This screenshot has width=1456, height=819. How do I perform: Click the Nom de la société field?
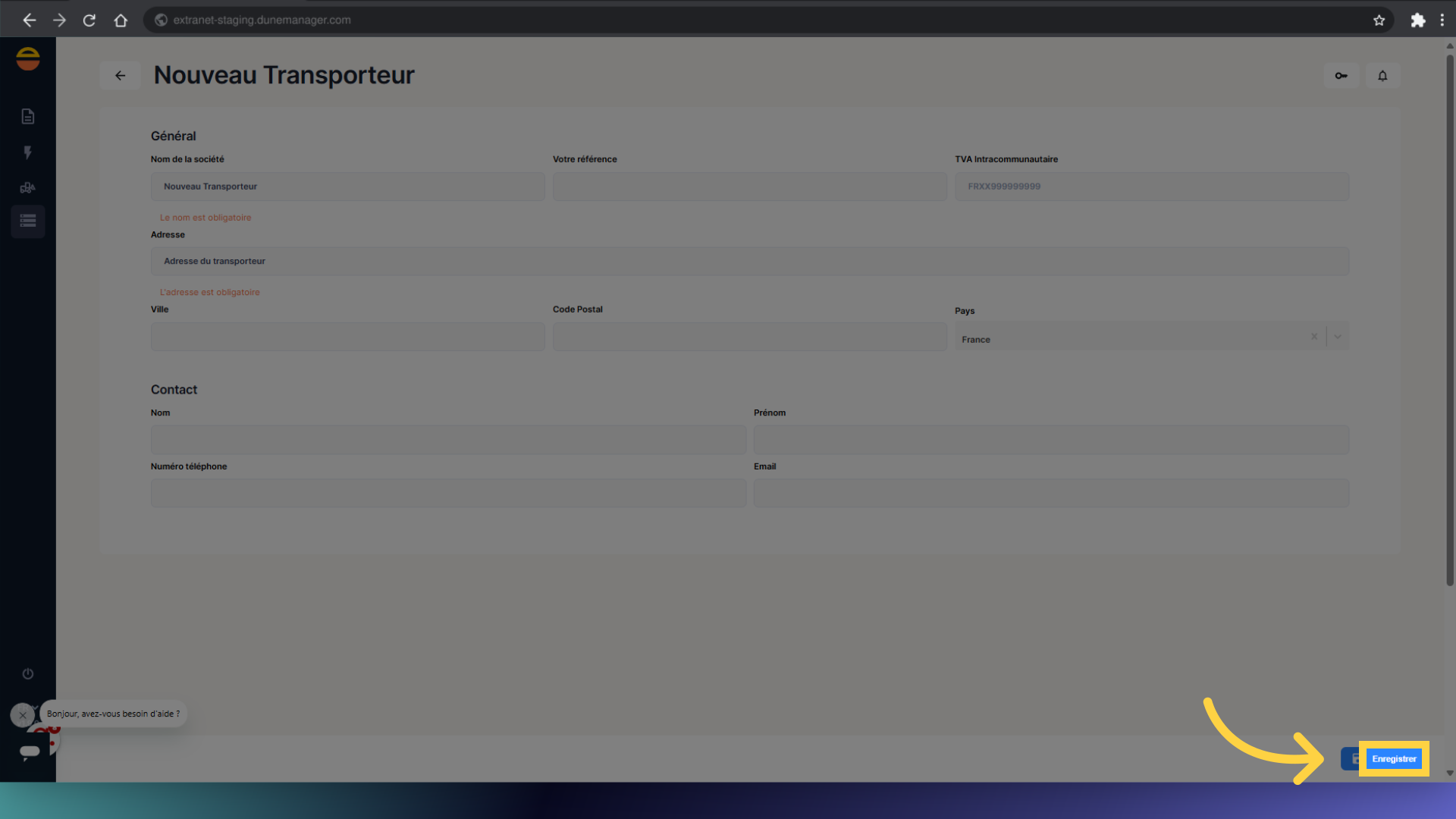347,187
